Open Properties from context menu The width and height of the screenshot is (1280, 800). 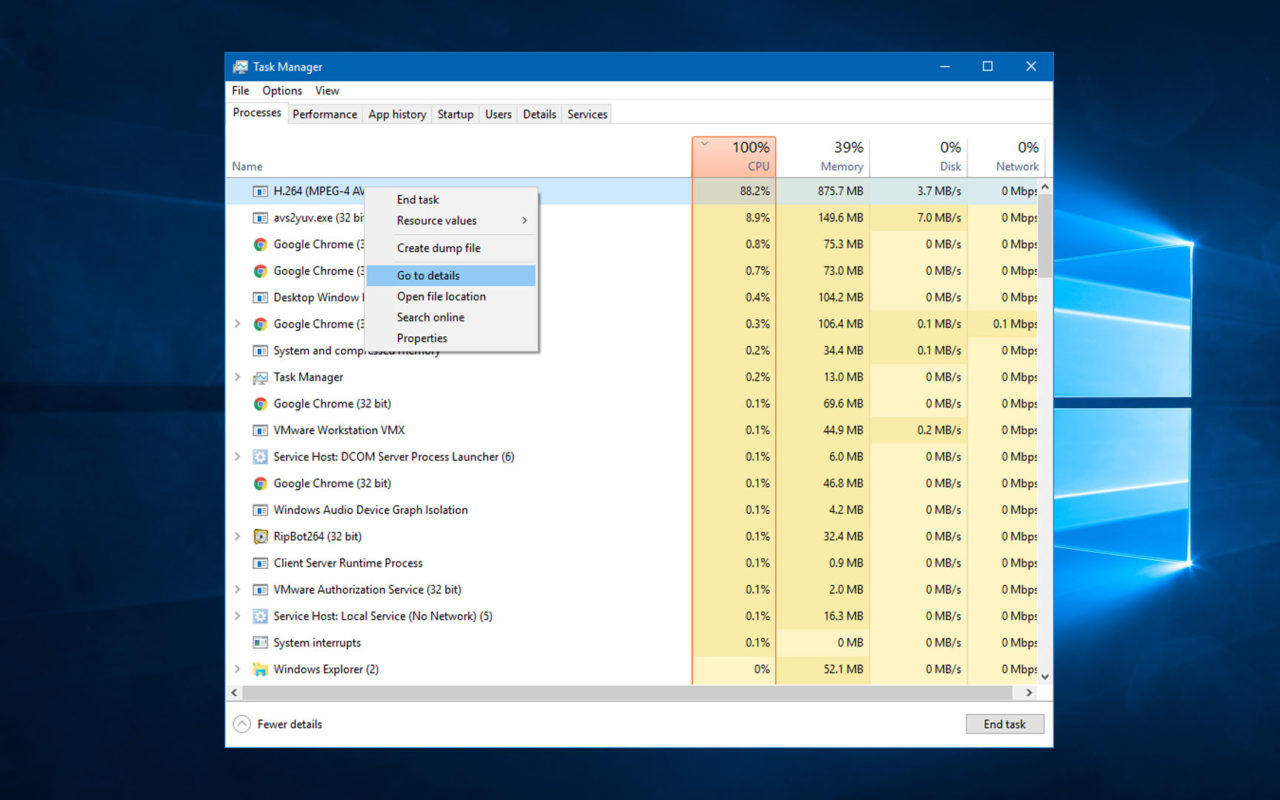click(451, 339)
